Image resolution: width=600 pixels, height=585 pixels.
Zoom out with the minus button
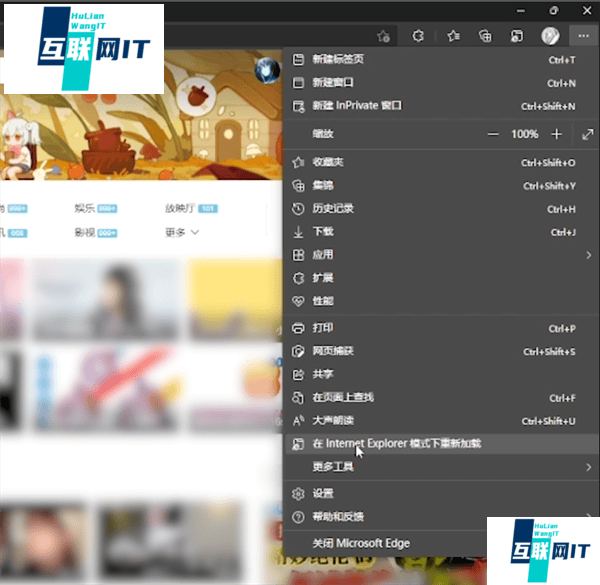[492, 134]
